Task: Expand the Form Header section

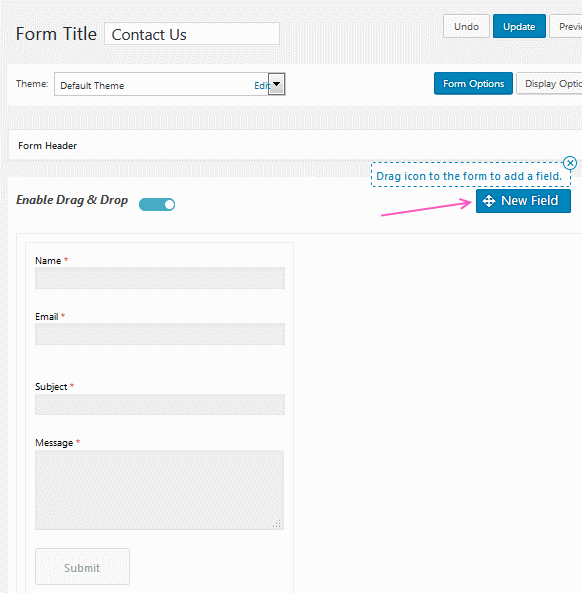Action: point(295,146)
